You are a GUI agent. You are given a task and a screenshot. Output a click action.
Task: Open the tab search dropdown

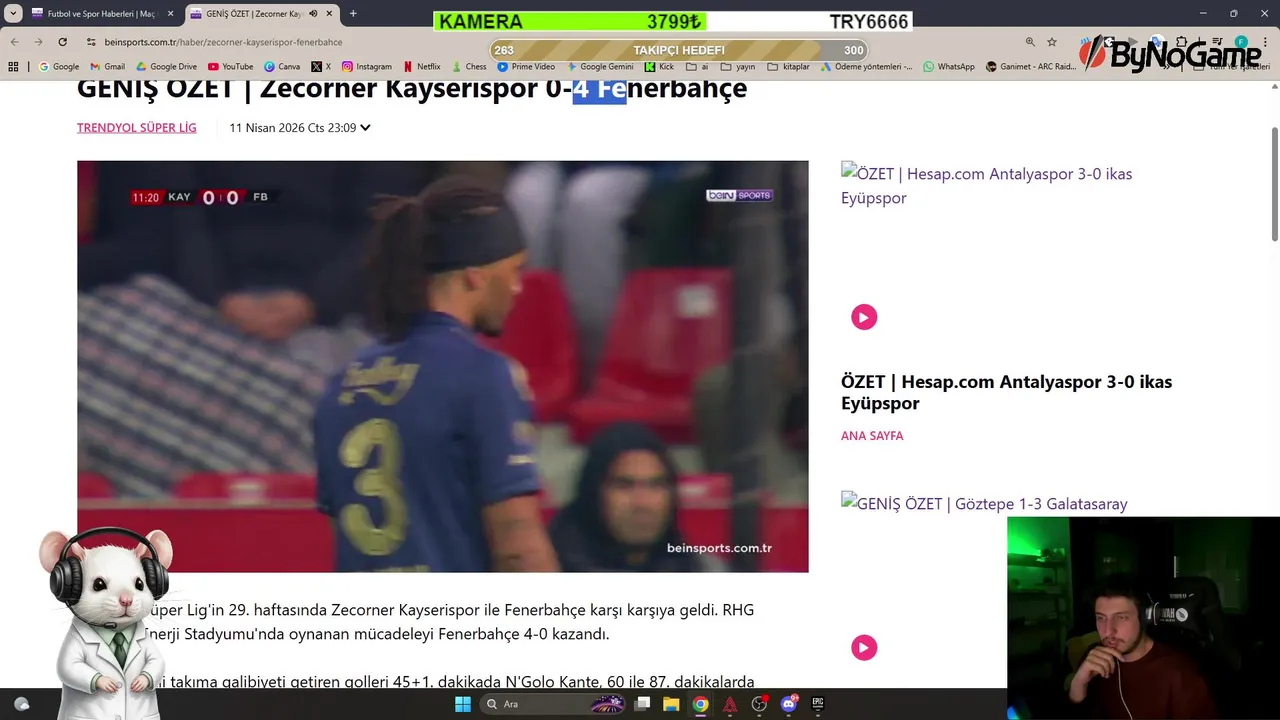pyautogui.click(x=13, y=14)
